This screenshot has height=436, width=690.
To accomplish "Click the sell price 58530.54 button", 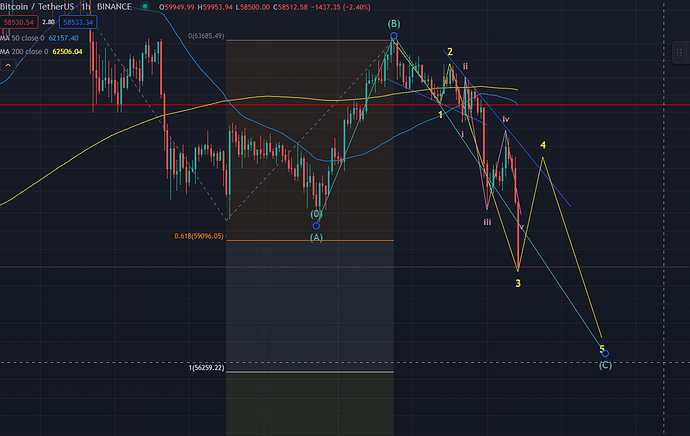I will [19, 22].
